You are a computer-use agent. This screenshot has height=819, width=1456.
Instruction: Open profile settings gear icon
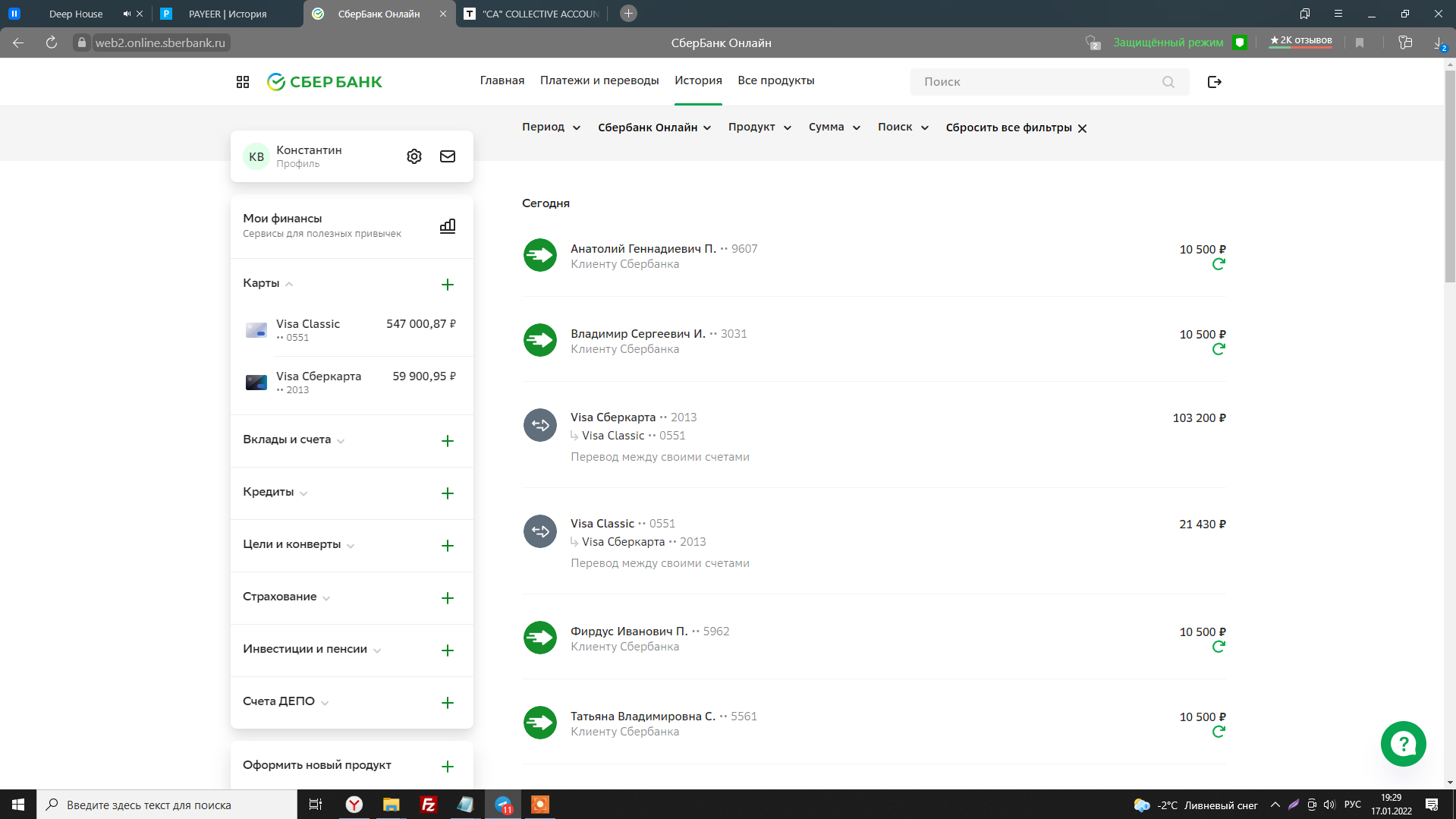[414, 156]
